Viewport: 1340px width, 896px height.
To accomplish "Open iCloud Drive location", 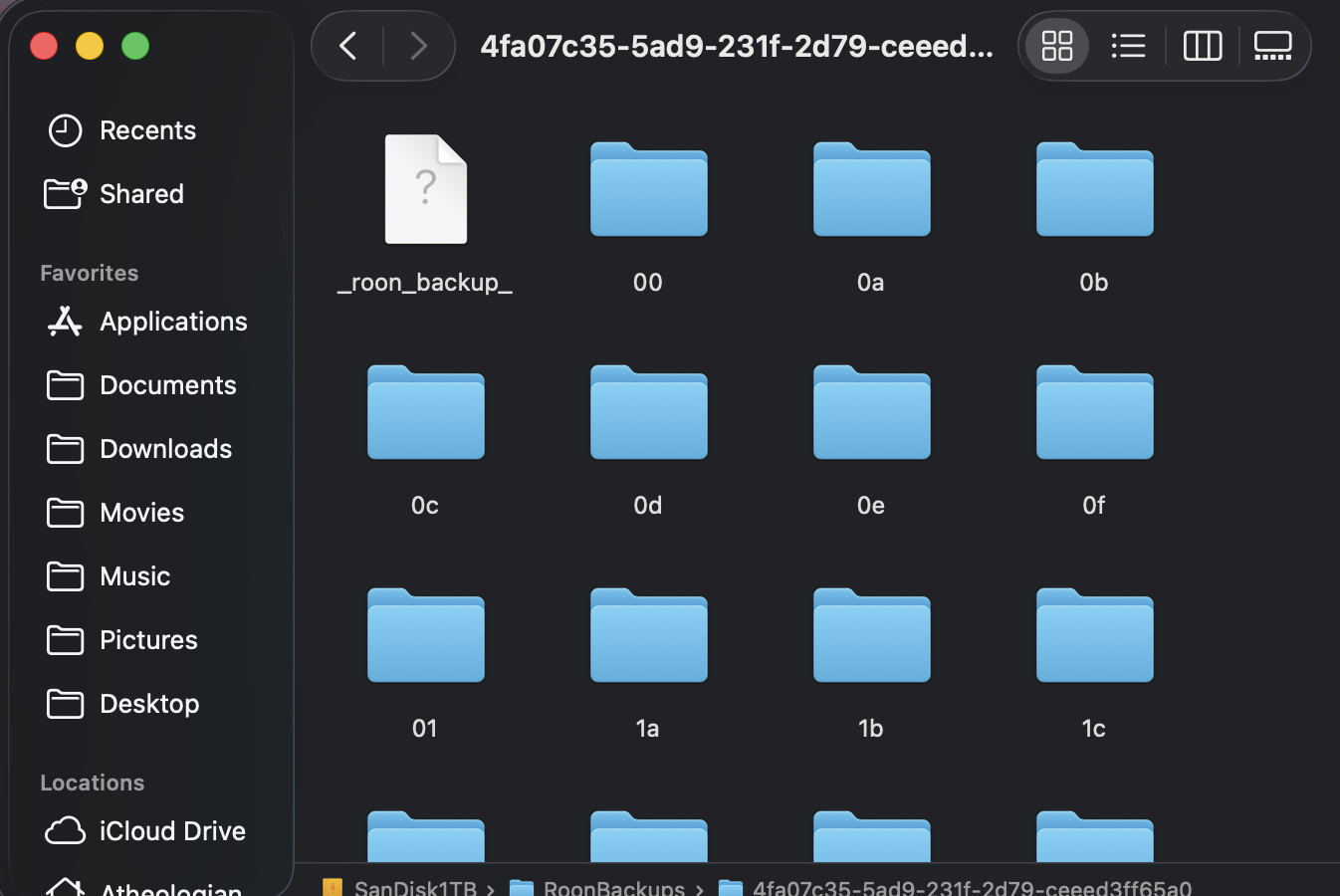I will (x=171, y=831).
